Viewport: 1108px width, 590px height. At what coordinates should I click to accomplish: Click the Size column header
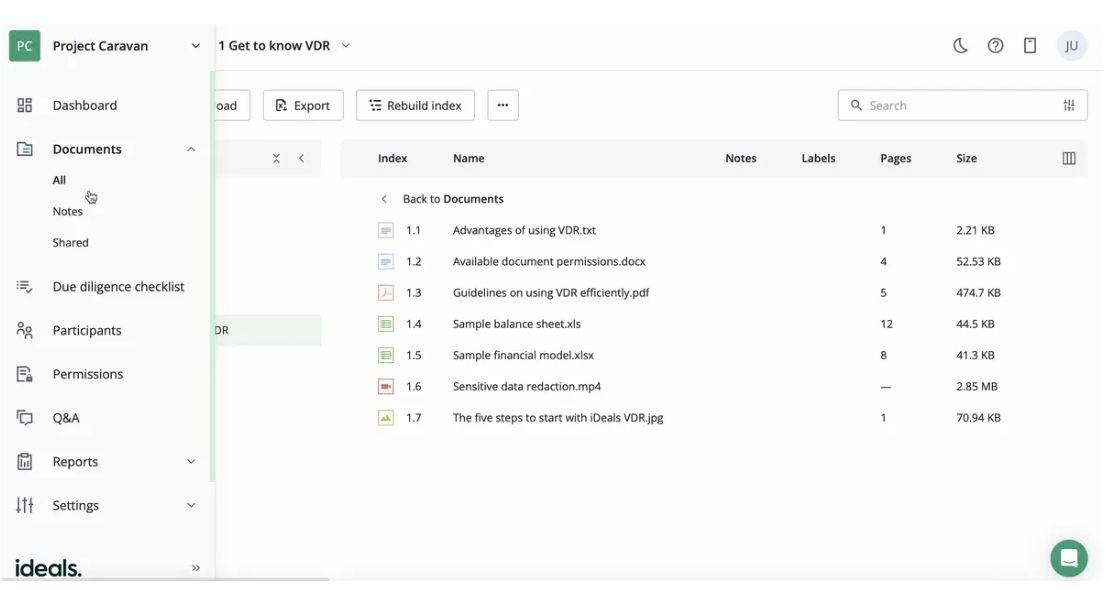click(x=967, y=158)
